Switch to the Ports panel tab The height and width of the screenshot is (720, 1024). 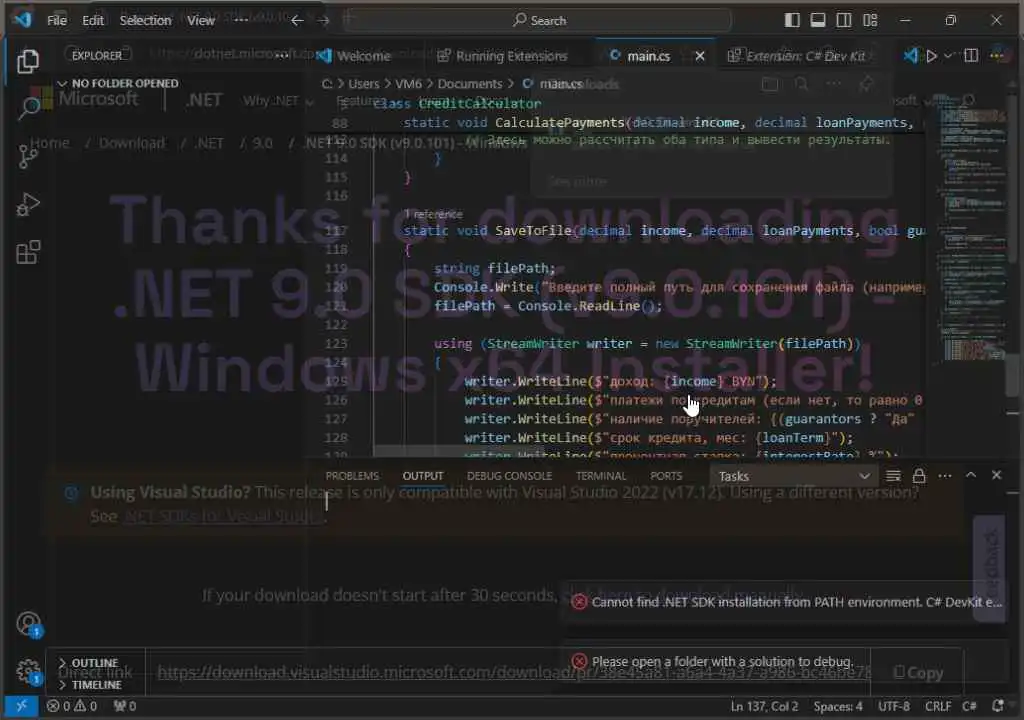666,476
